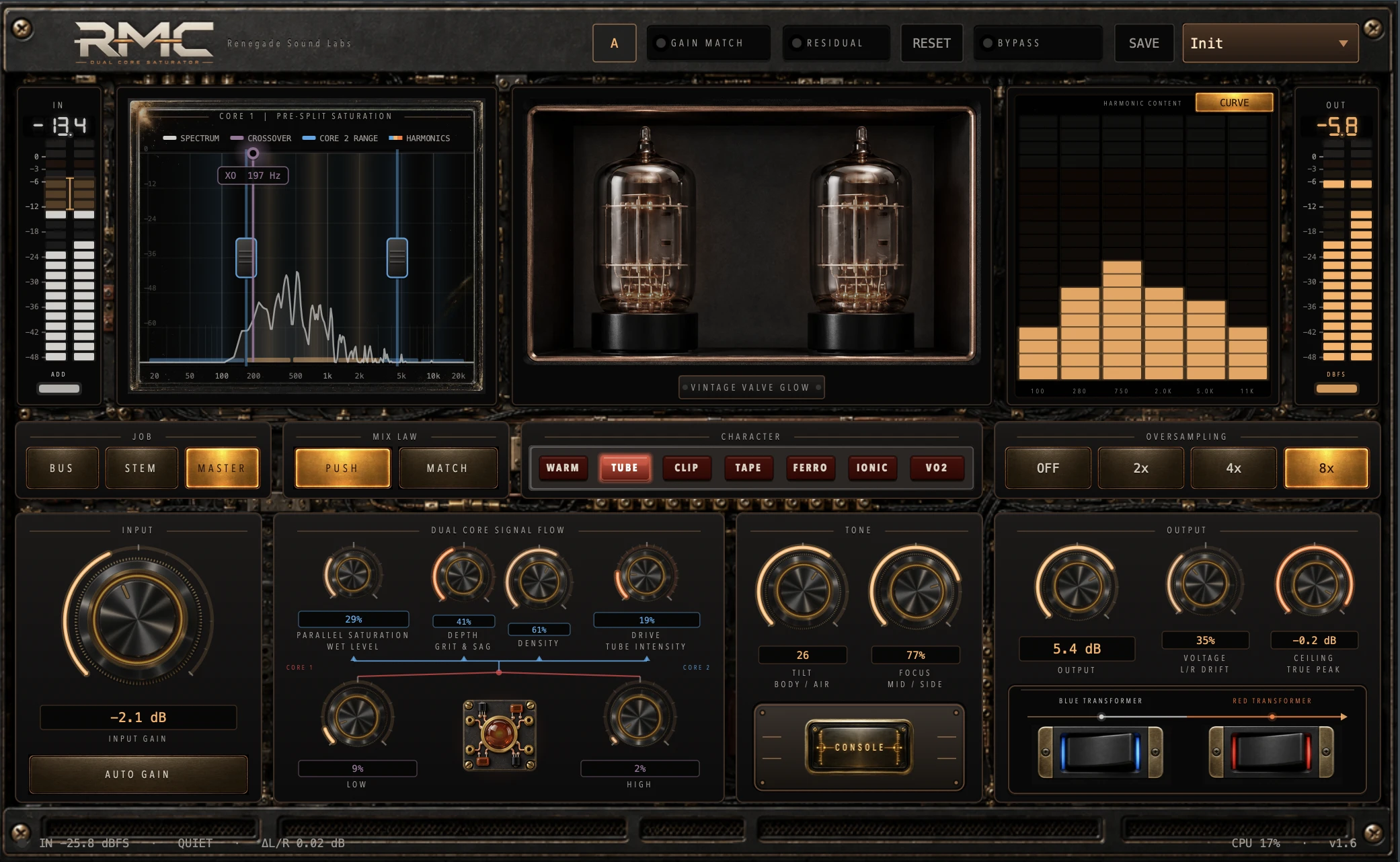The width and height of the screenshot is (1400, 862).
Task: Click the Drive Tube Intensity knob
Action: pyautogui.click(x=646, y=576)
